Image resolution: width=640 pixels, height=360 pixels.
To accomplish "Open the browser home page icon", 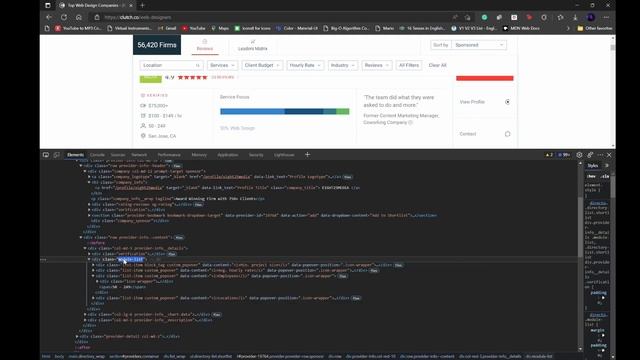I will tap(79, 18).
